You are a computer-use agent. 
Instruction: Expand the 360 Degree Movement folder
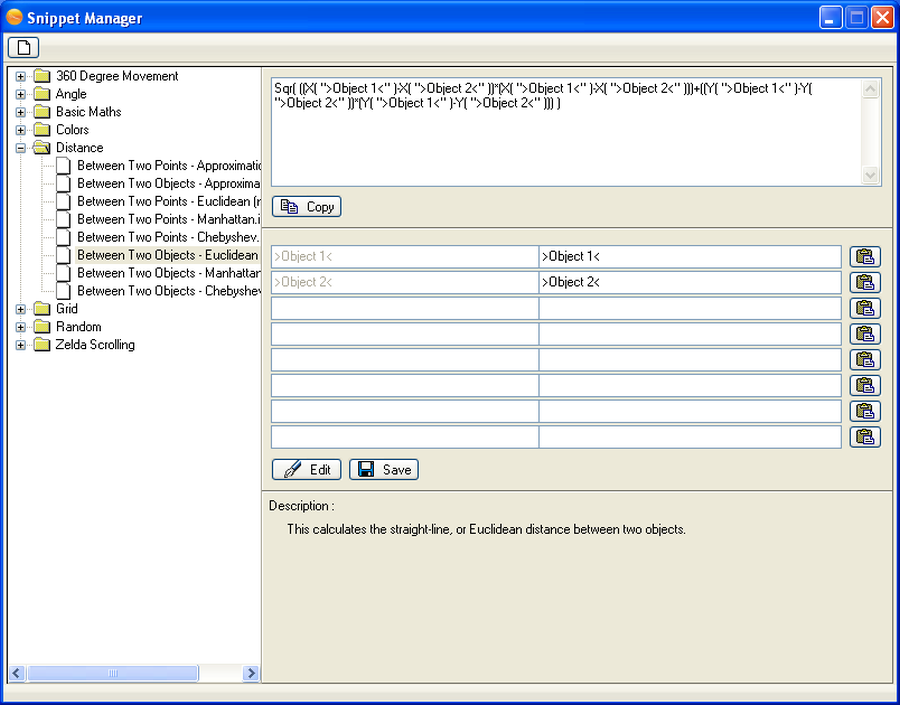pos(21,76)
